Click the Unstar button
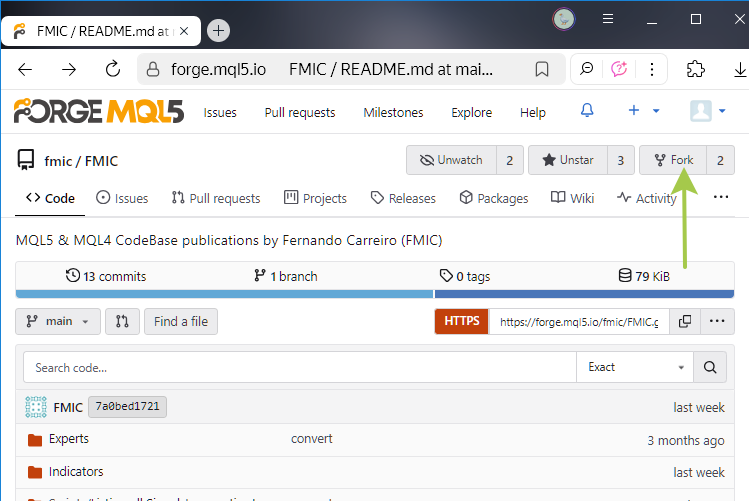The height and width of the screenshot is (501, 749). [x=568, y=160]
